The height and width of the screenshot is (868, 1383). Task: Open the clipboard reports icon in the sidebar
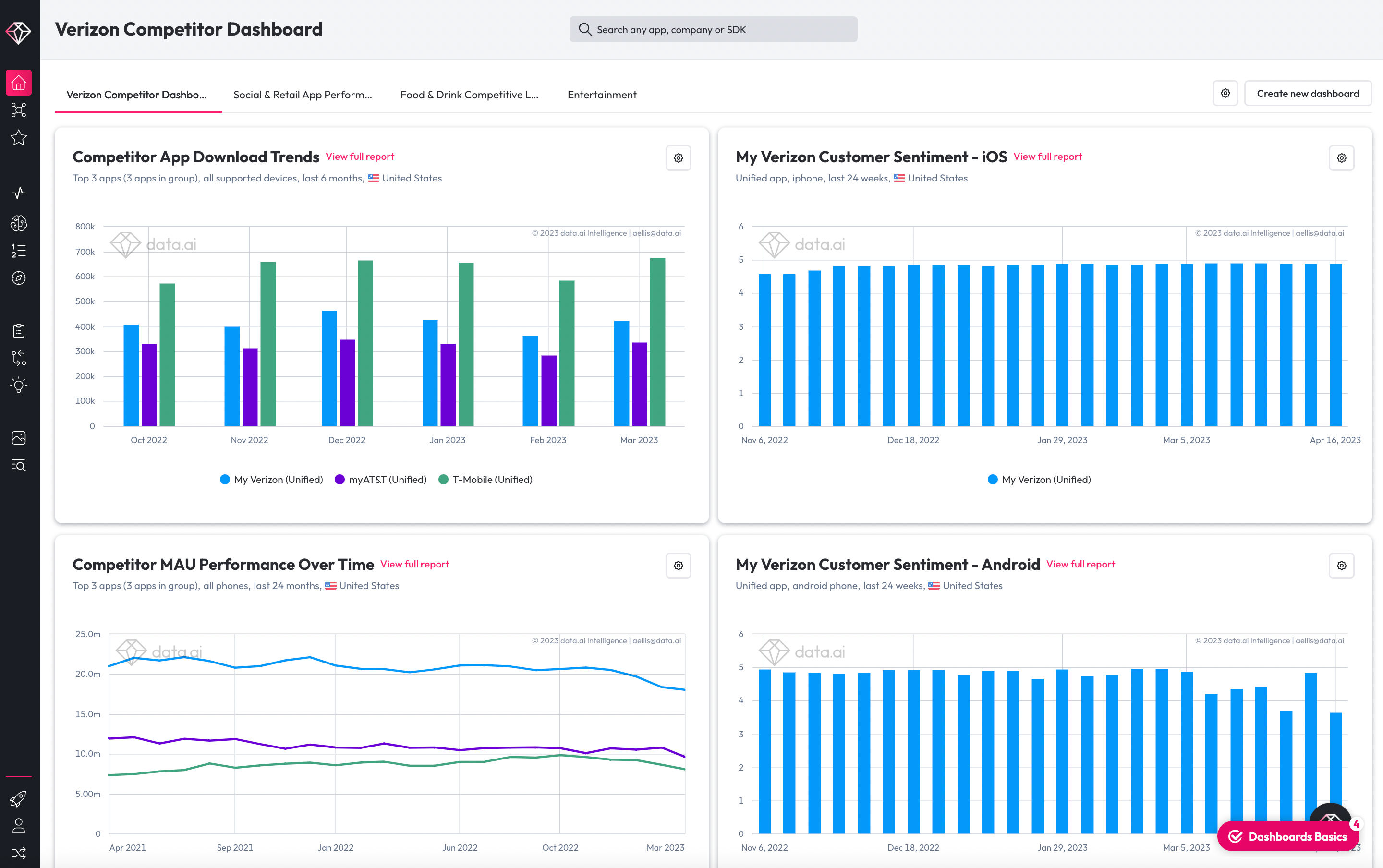coord(18,331)
